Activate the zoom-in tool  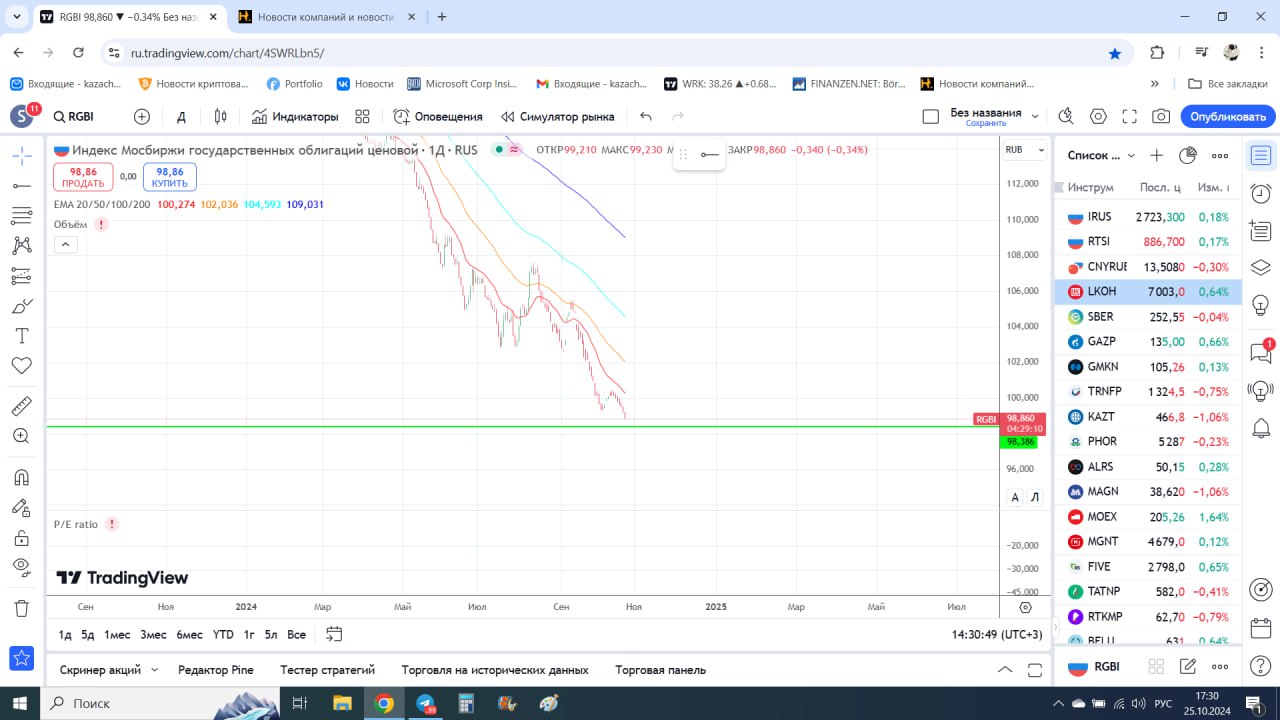(21, 436)
